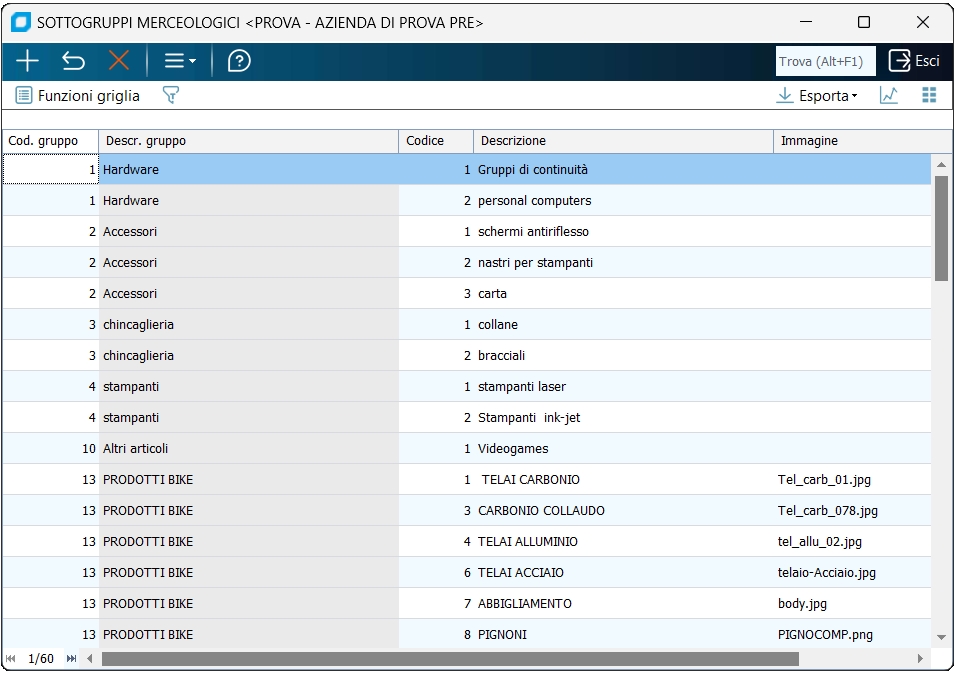The image size is (956, 673).
Task: Open the chart view icon
Action: coord(889,95)
